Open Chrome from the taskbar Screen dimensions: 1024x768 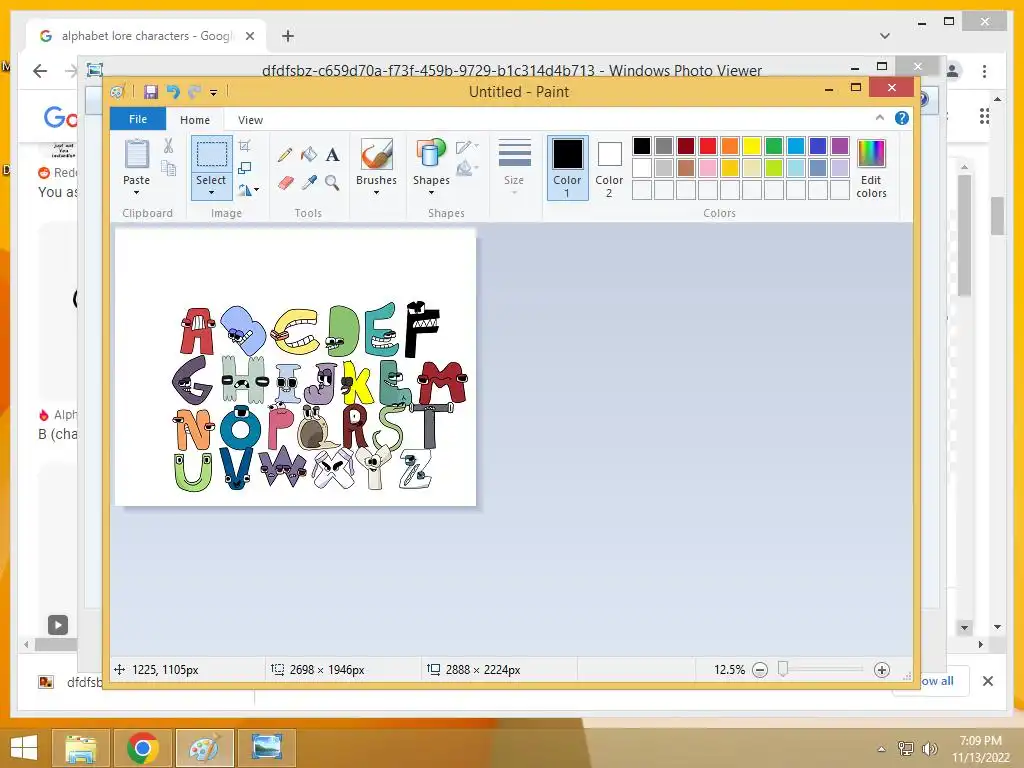tap(142, 748)
